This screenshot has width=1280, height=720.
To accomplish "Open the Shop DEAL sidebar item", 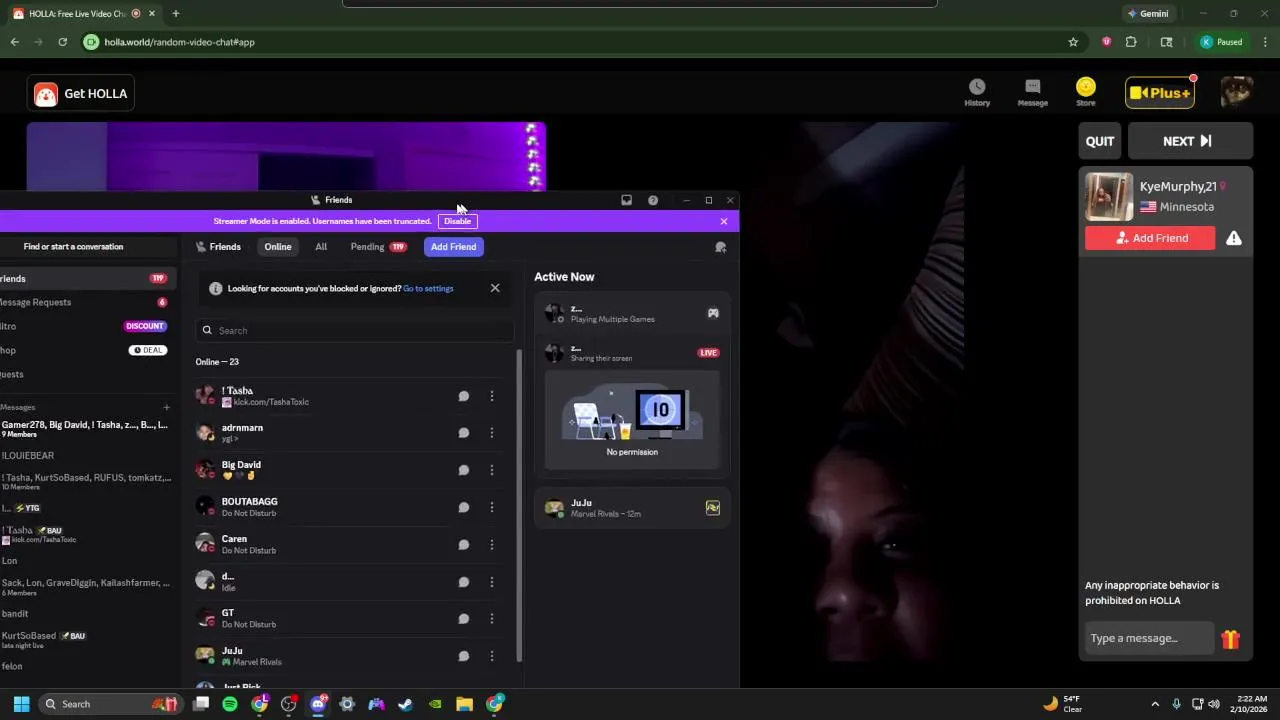I will pyautogui.click(x=86, y=350).
